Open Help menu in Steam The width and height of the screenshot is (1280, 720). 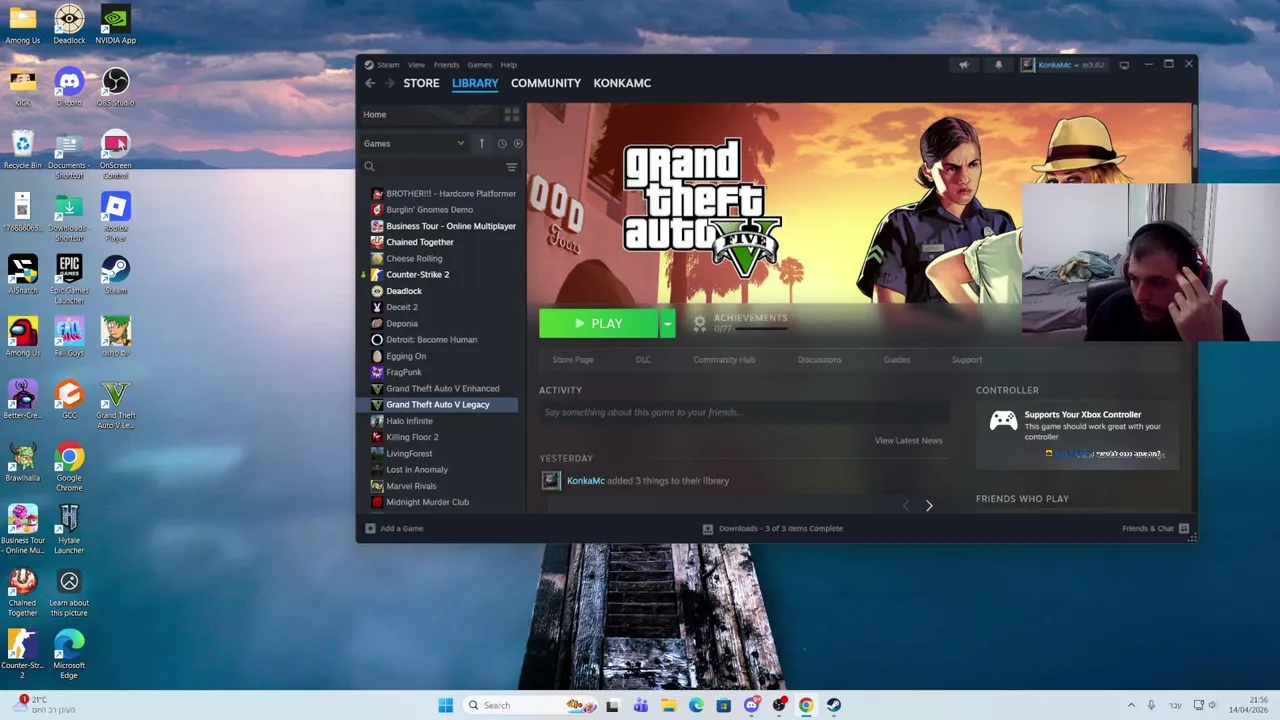coord(508,65)
